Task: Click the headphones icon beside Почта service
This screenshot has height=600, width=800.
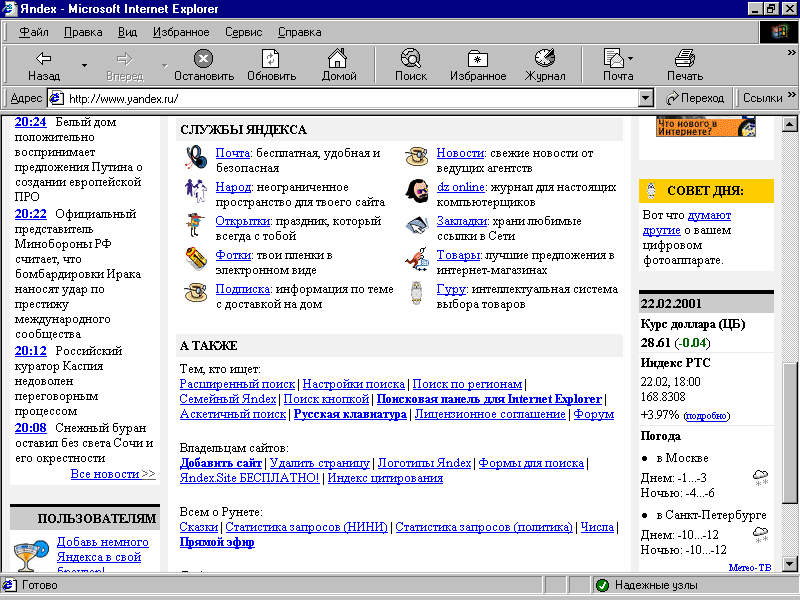Action: tap(196, 157)
